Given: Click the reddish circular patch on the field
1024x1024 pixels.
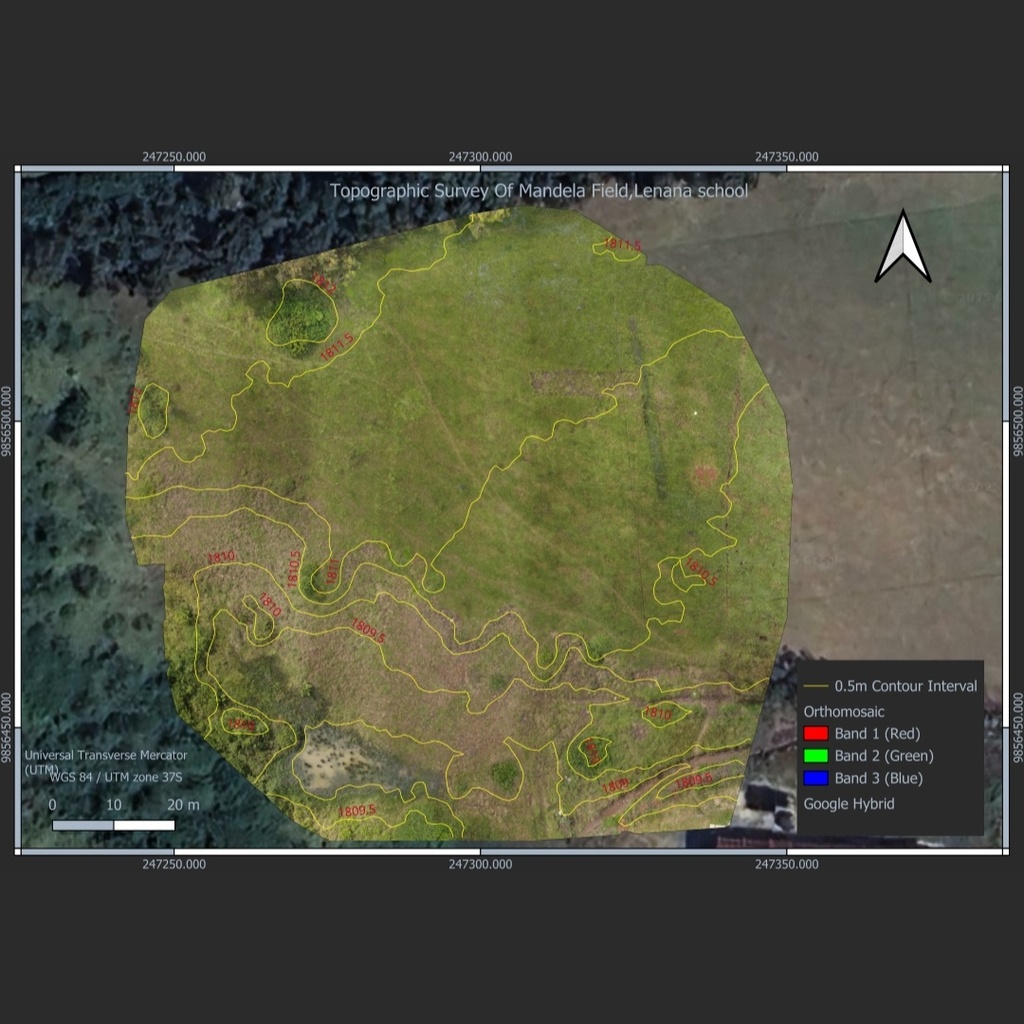Looking at the screenshot, I should [x=706, y=474].
